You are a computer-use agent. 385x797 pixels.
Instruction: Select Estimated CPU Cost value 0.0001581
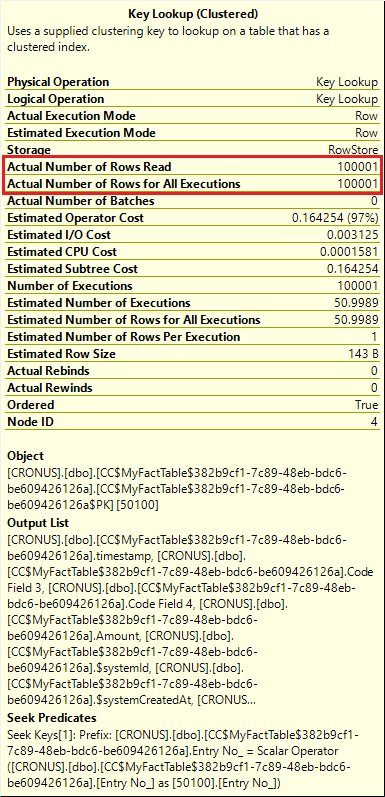349,252
